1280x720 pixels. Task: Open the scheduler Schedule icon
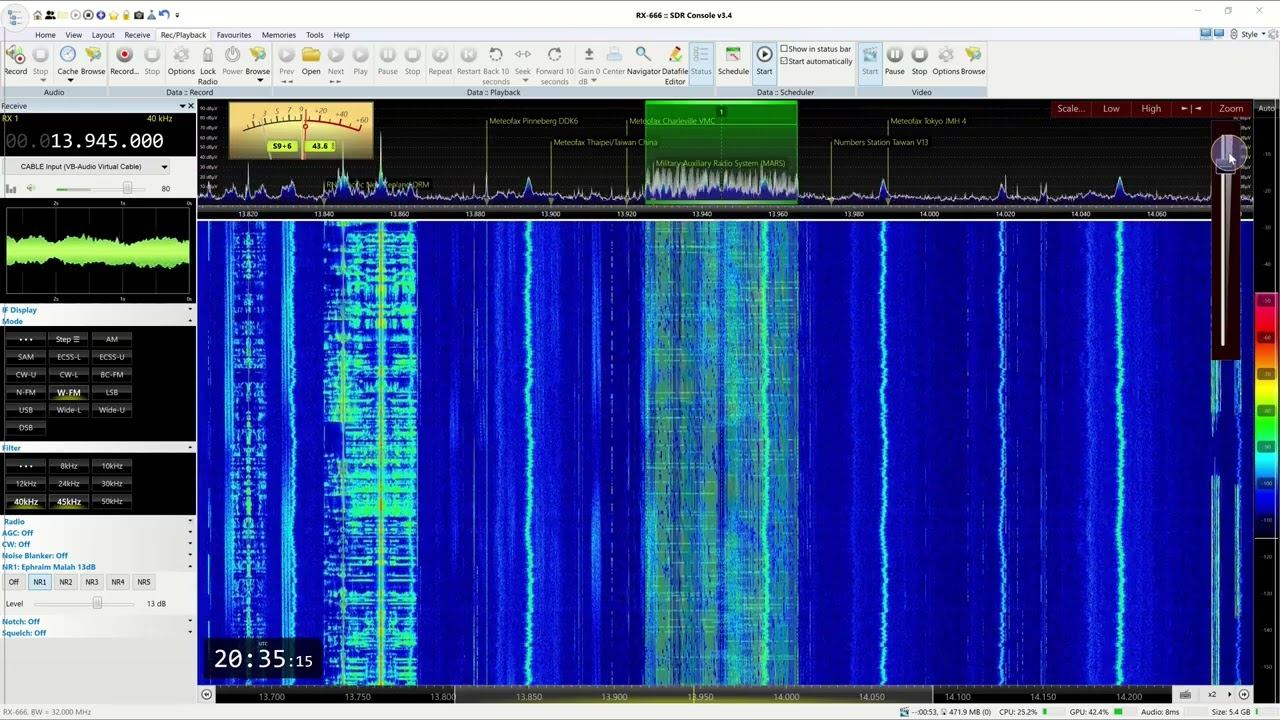(733, 60)
